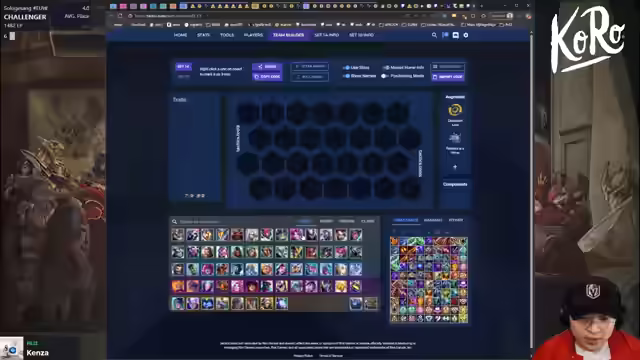The image size is (640, 360).
Task: Click the Copy Code button
Action: coord(267,76)
